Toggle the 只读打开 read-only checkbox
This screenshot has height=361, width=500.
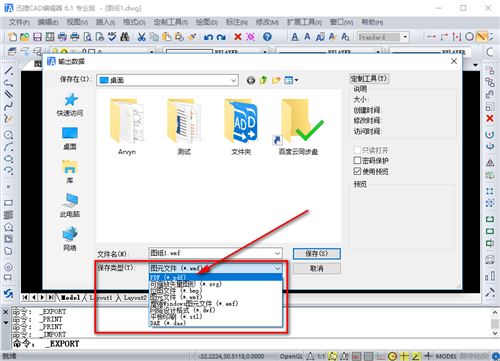(x=357, y=150)
